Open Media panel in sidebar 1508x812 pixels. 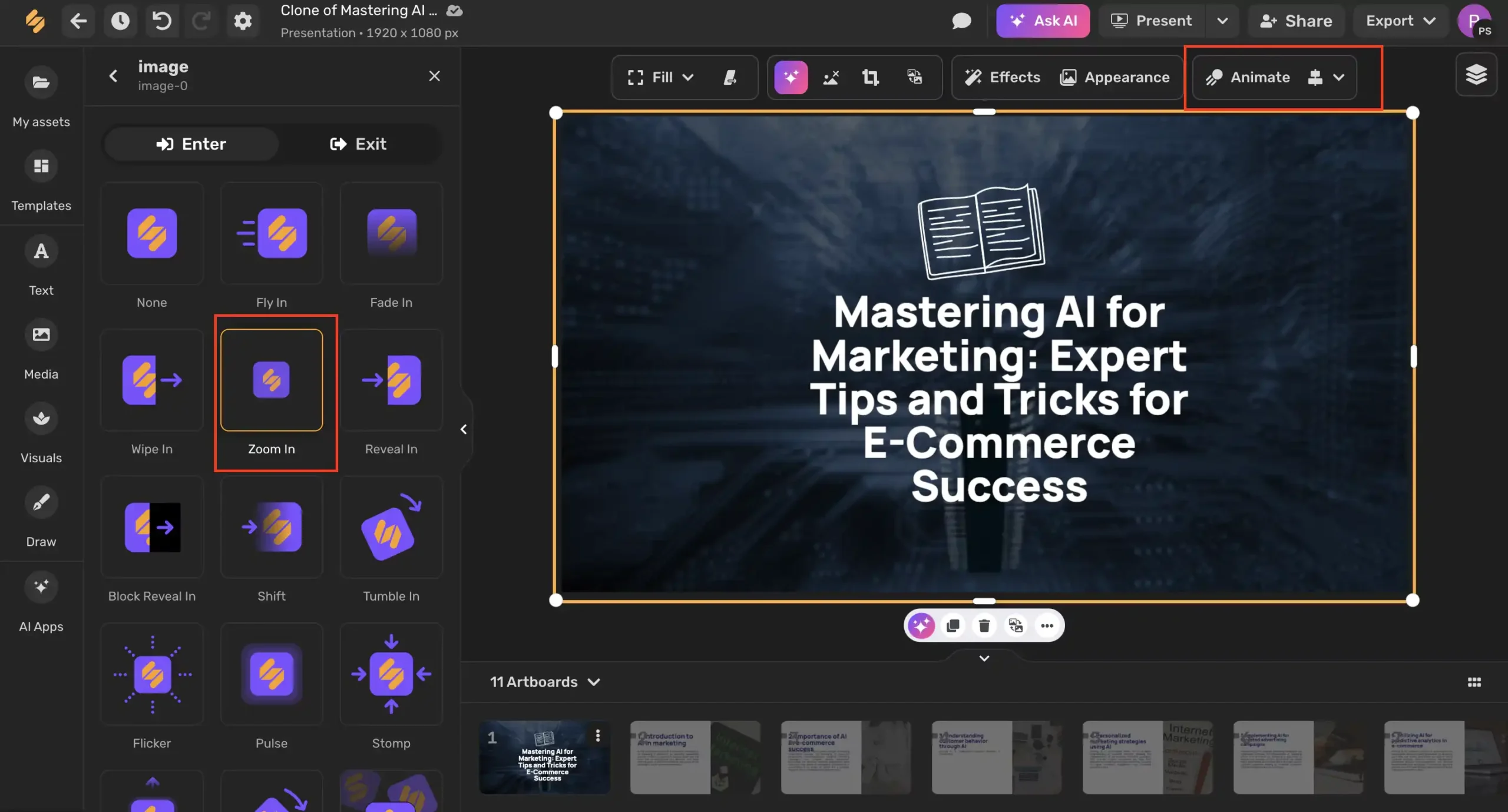(x=41, y=349)
